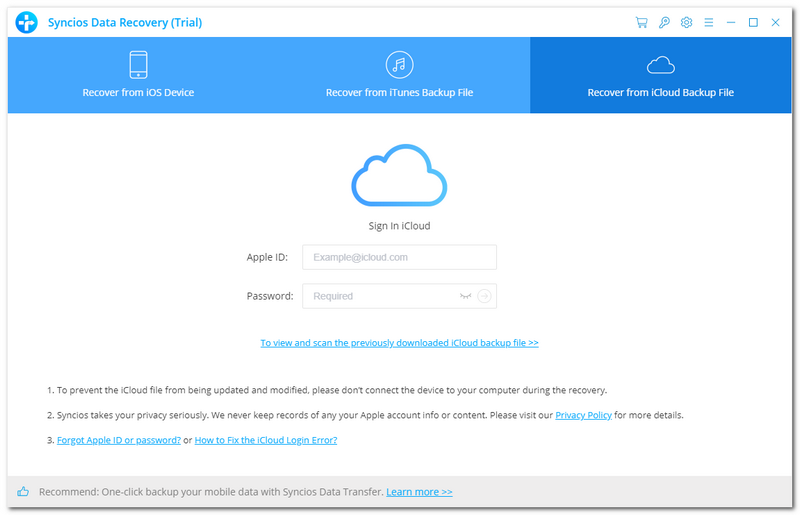Open the register key icon
800x515 pixels.
[663, 22]
